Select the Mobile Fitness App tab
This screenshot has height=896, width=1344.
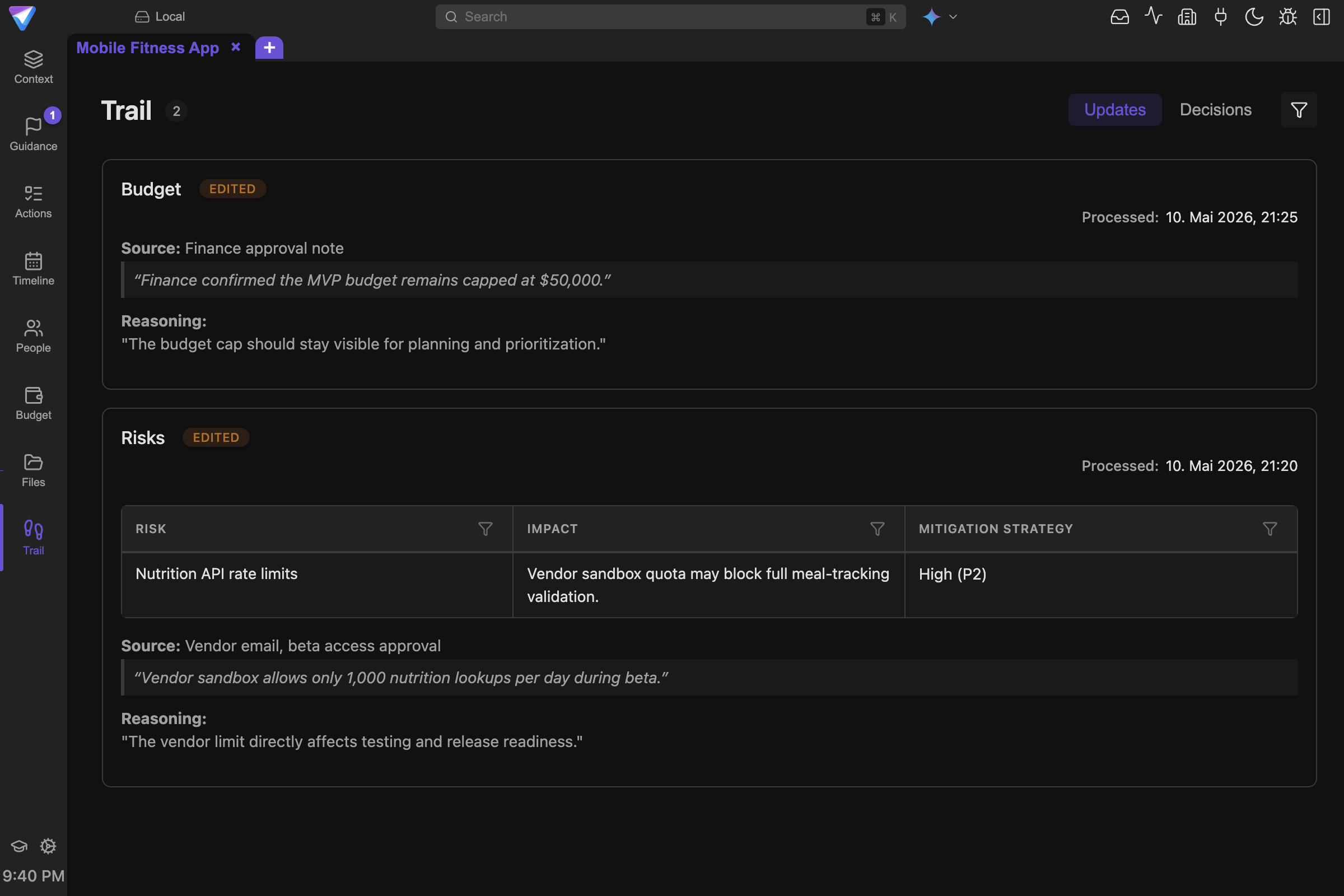(147, 48)
